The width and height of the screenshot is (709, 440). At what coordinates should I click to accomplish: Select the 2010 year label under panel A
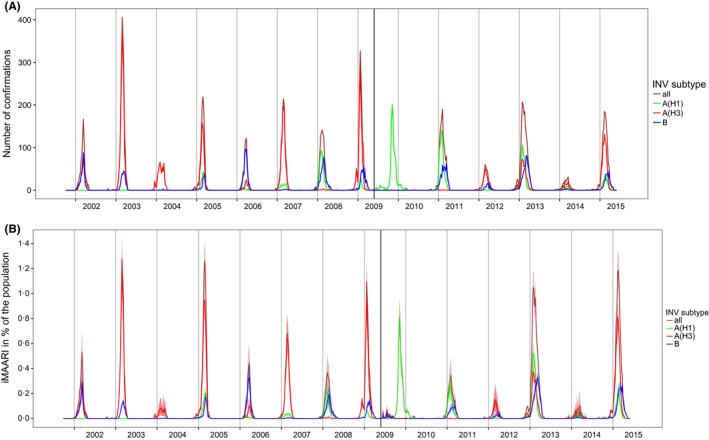tap(414, 206)
